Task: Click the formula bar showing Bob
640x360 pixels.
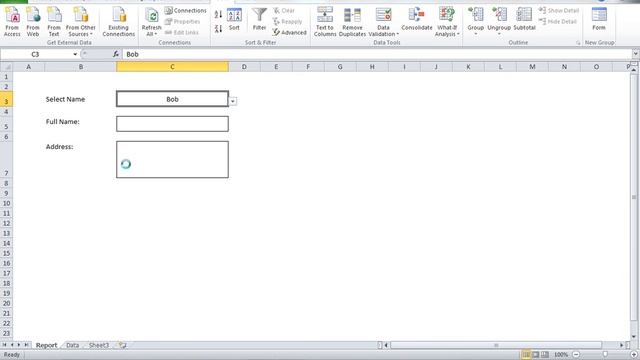Action: [x=376, y=54]
